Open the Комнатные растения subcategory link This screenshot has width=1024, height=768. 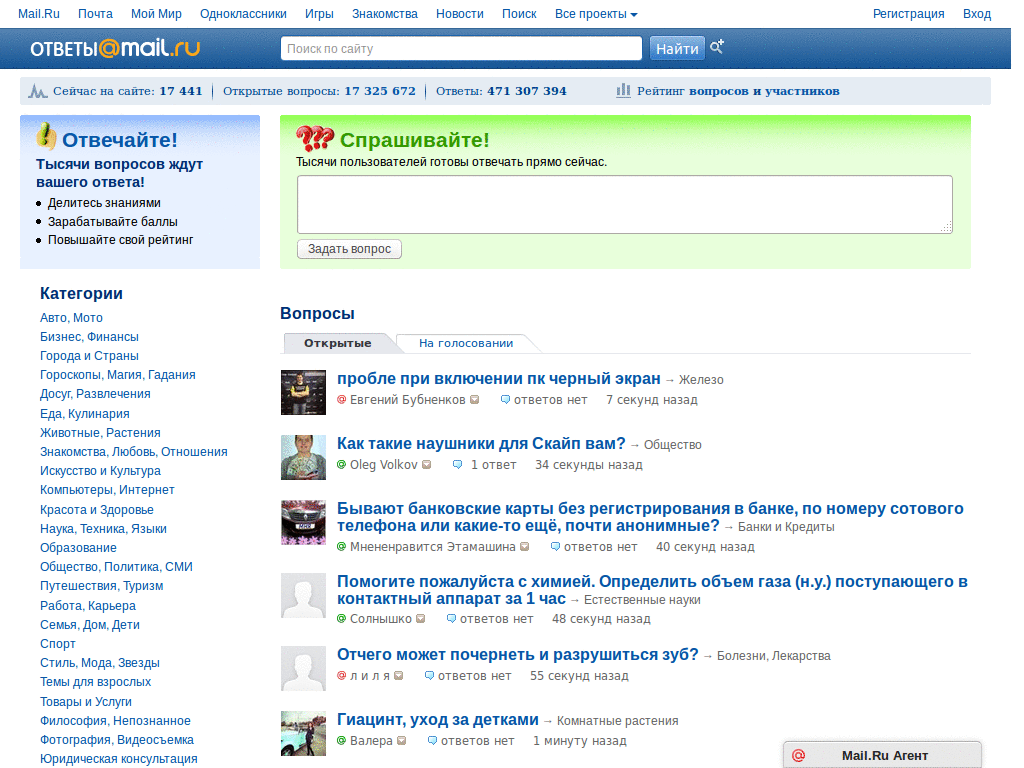618,721
